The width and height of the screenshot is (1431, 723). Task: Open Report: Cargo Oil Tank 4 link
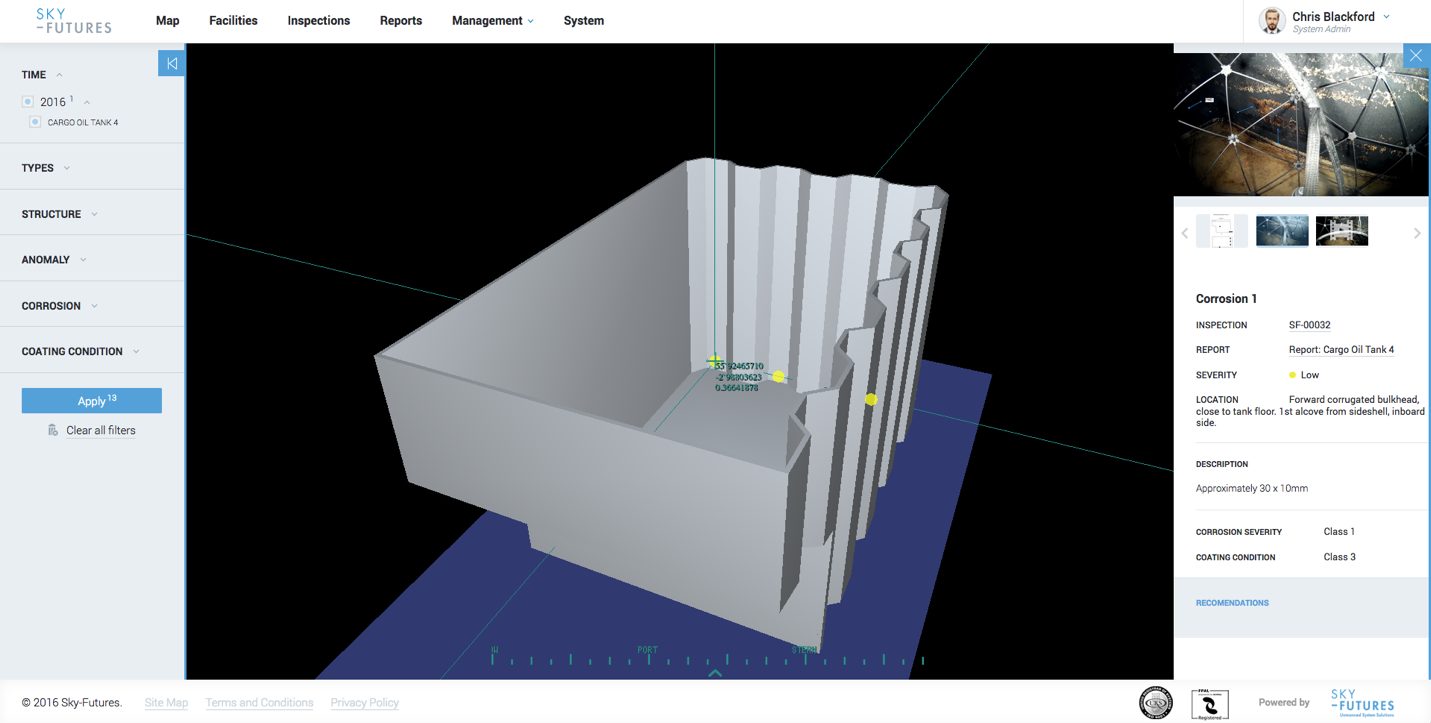pyautogui.click(x=1341, y=350)
